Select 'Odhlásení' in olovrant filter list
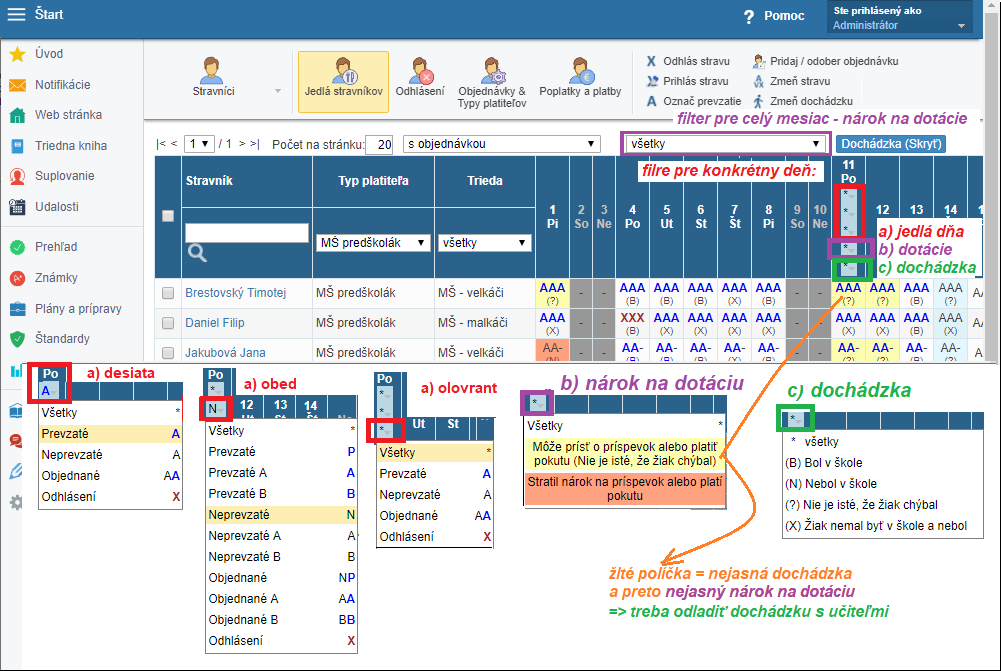This screenshot has height=671, width=1001. pos(435,537)
